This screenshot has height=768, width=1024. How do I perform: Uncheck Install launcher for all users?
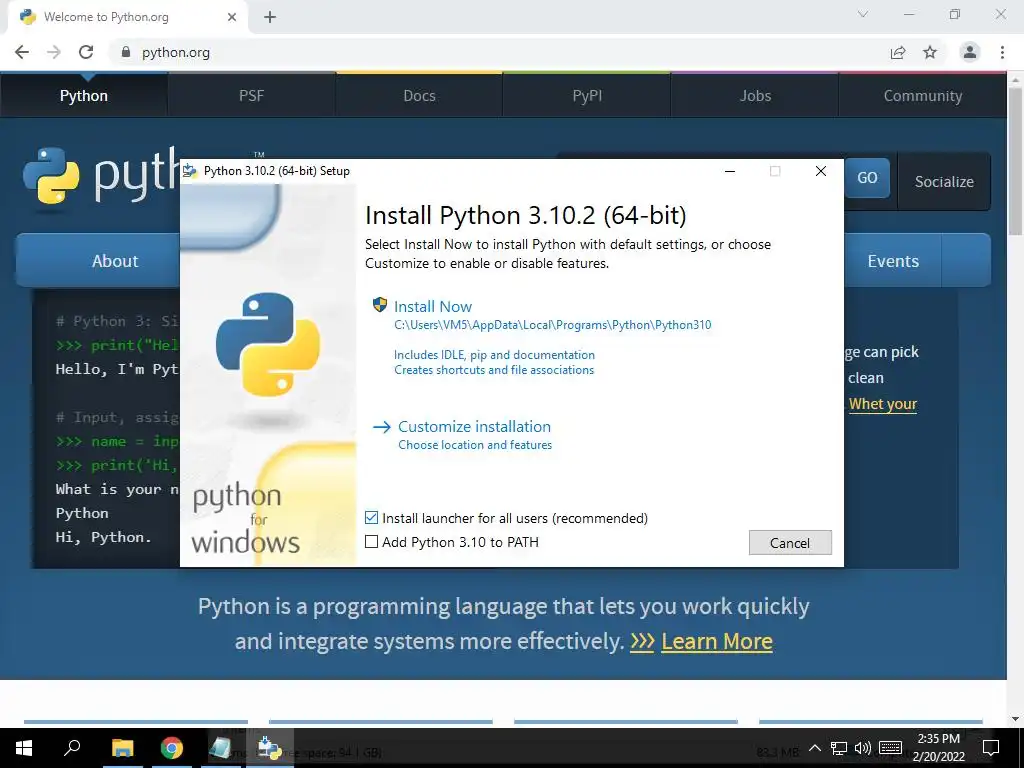372,518
